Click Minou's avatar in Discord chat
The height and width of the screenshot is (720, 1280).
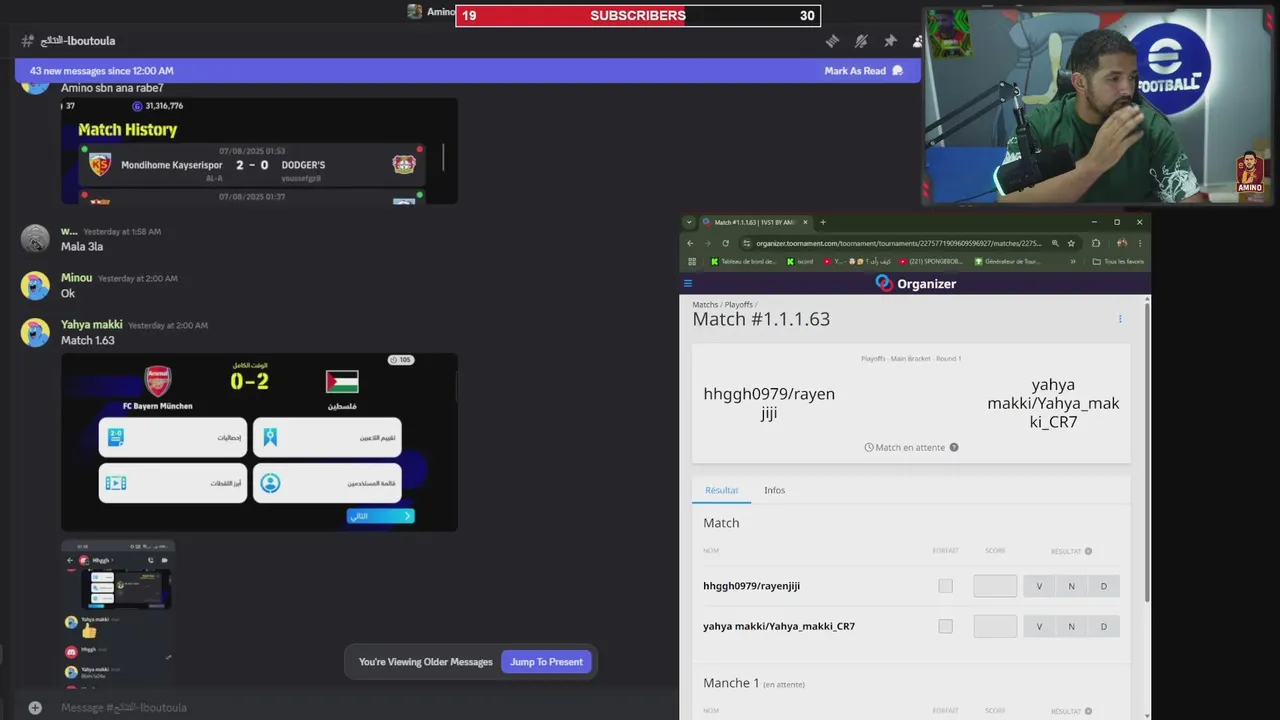[35, 285]
